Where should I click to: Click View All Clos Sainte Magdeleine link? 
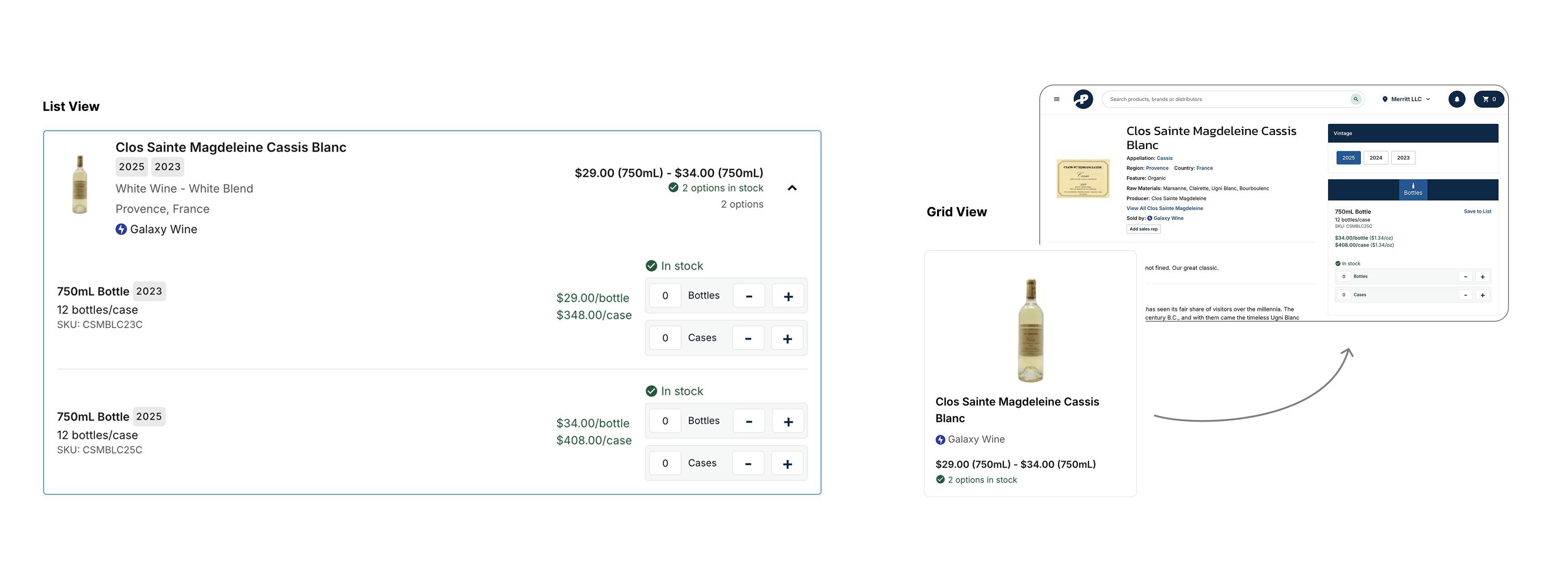coord(1165,208)
